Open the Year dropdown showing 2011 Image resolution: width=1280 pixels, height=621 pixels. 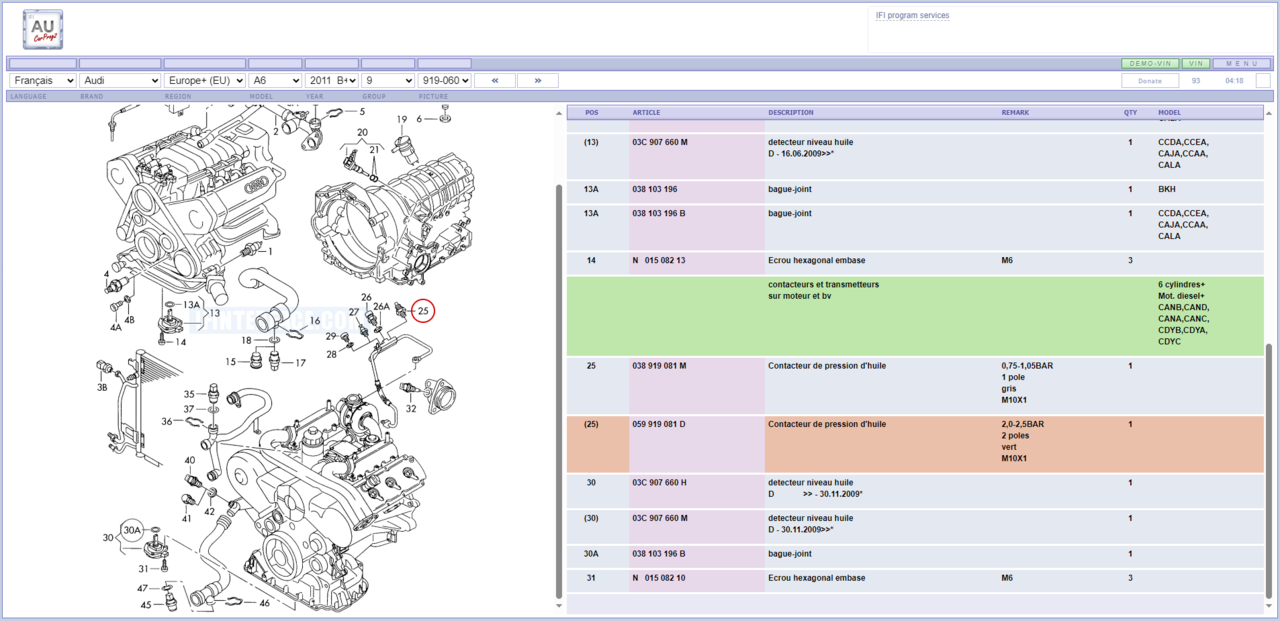tap(332, 80)
